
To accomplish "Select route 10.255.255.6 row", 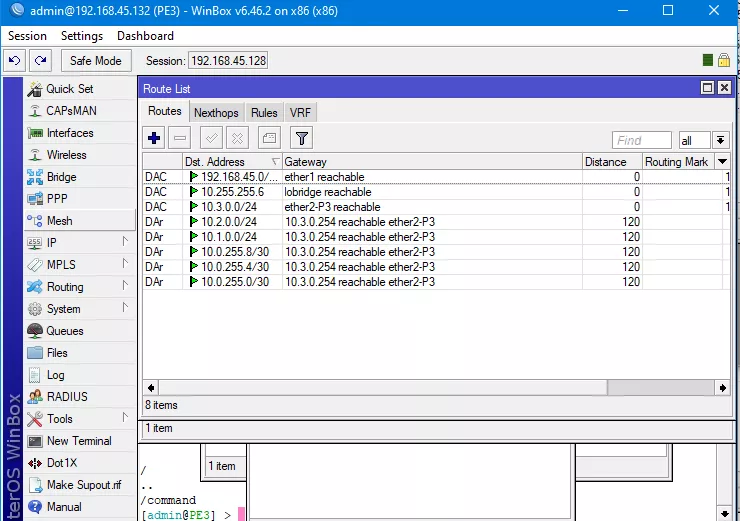I will 437,192.
